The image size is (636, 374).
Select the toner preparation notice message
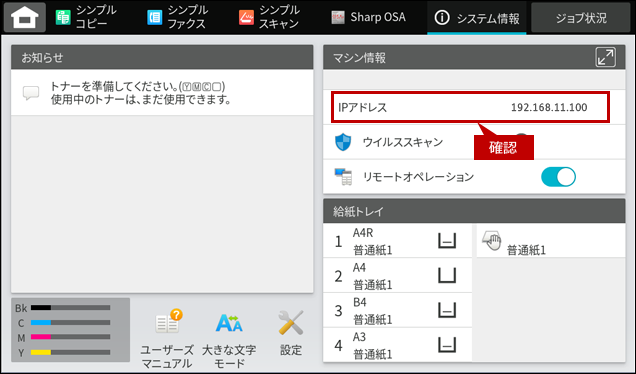click(x=162, y=92)
